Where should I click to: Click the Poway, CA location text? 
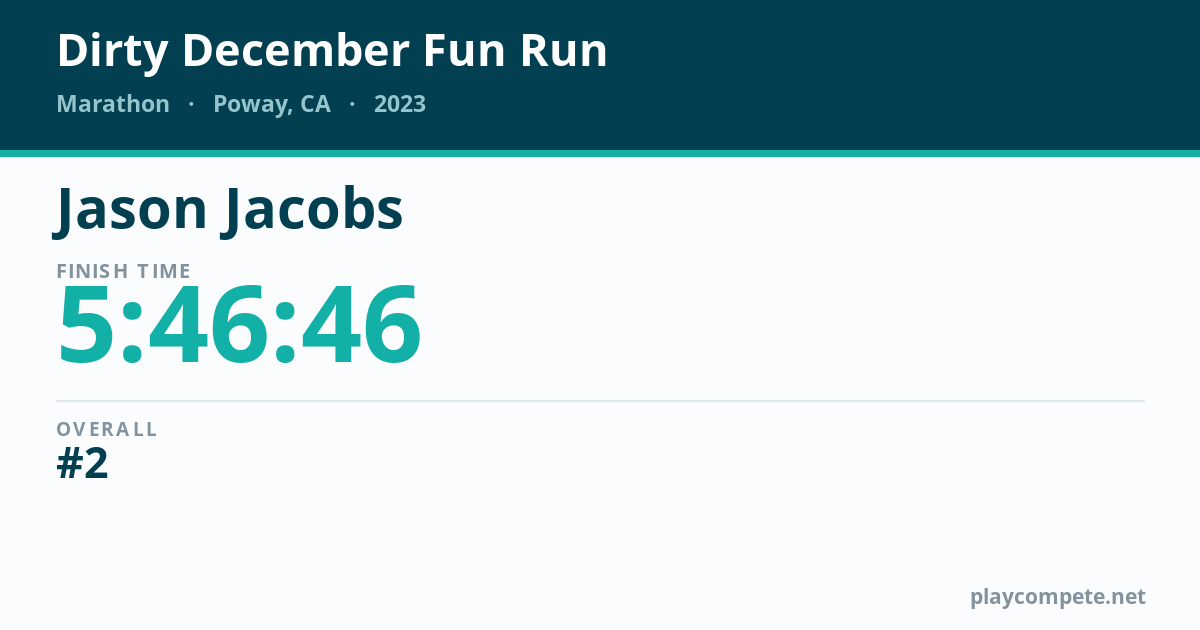[272, 105]
